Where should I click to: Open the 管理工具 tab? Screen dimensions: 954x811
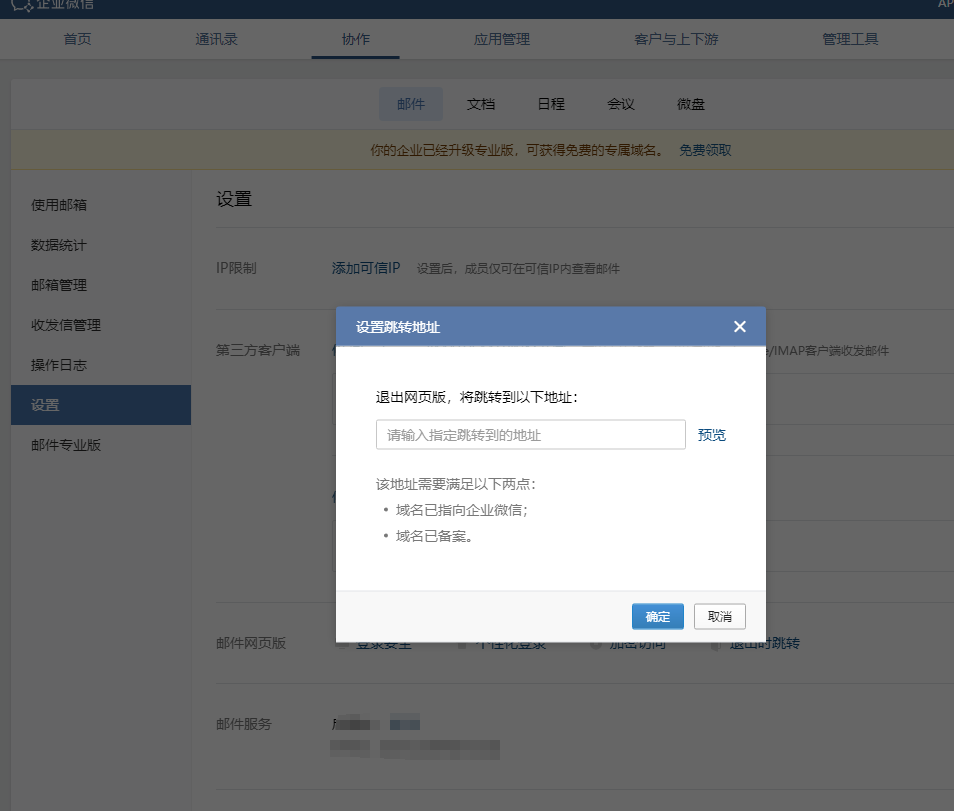[x=850, y=39]
